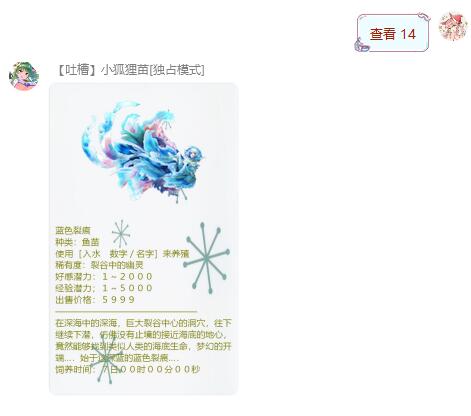Image resolution: width=471 pixels, height=416 pixels.
Task: Click the 好感潜力 1~2000 line
Action: click(104, 277)
